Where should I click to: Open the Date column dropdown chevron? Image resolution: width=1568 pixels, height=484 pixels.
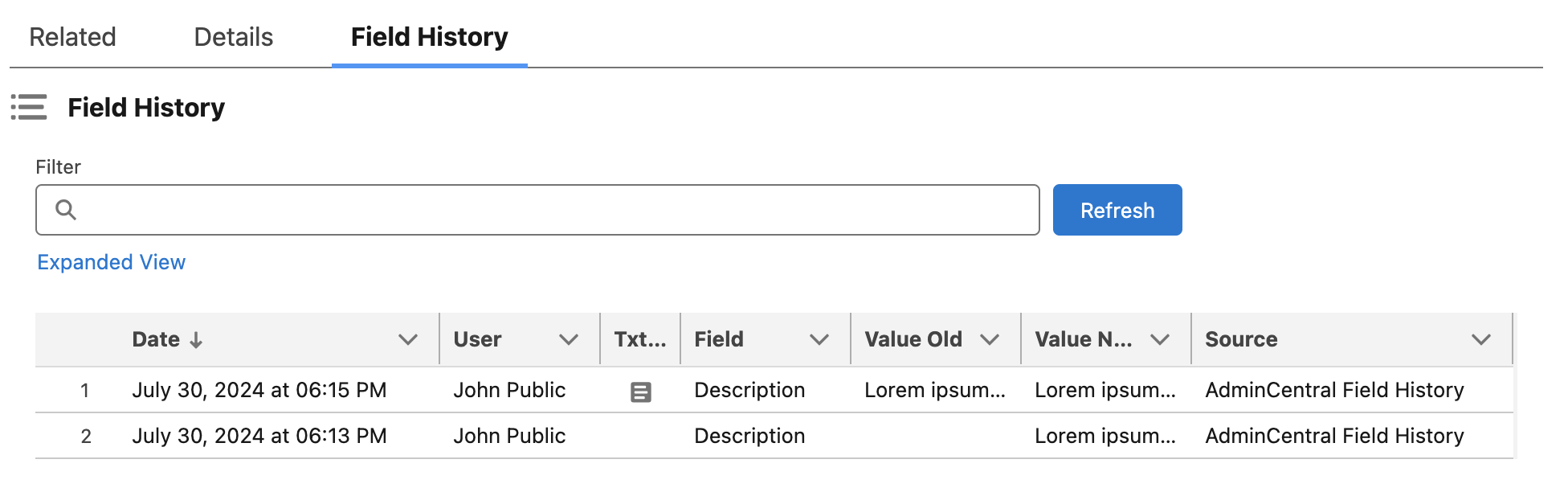(408, 339)
